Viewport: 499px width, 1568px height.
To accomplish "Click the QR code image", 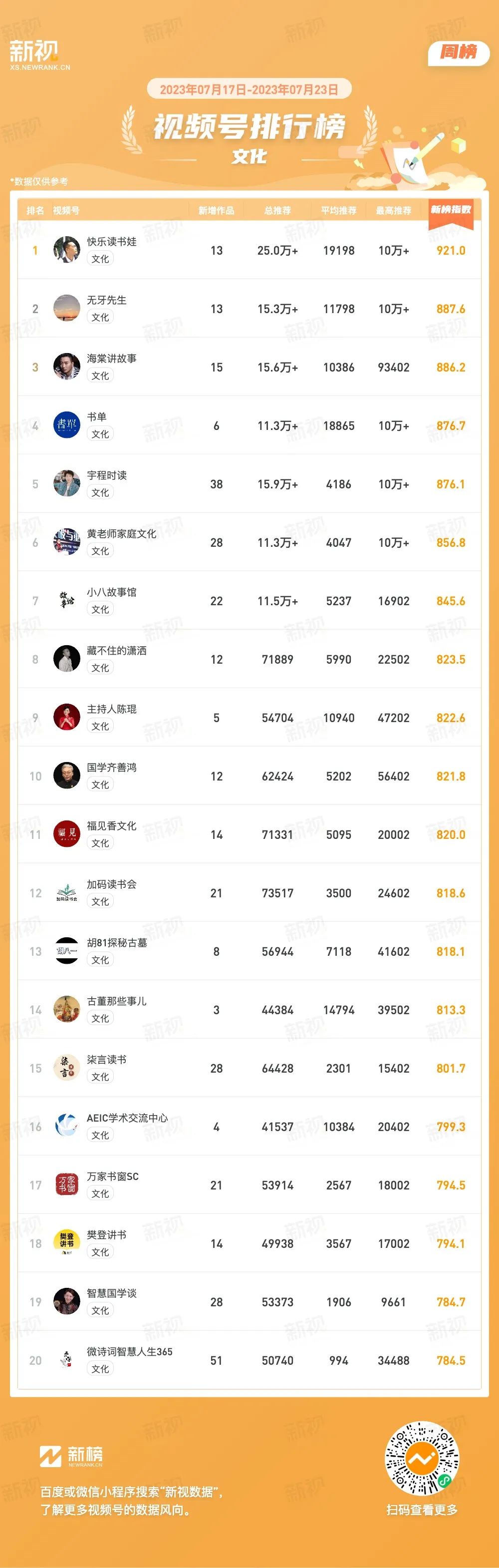I will [422, 1459].
